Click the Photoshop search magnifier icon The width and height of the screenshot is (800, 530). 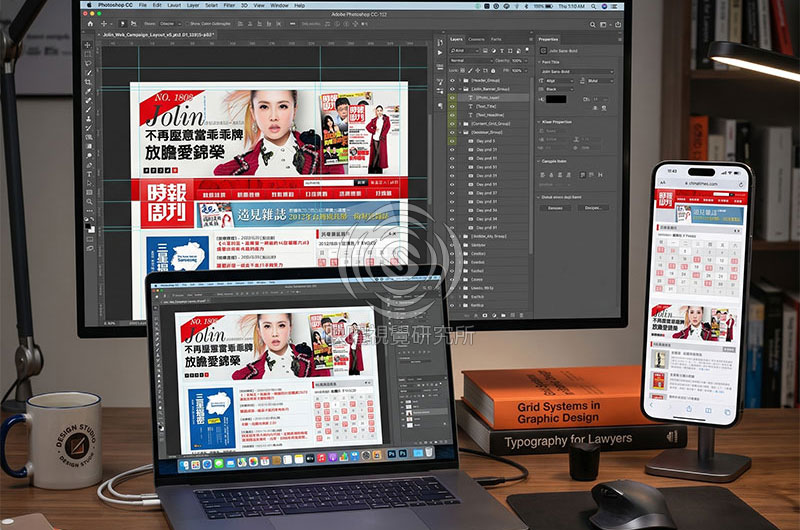[x=592, y=24]
